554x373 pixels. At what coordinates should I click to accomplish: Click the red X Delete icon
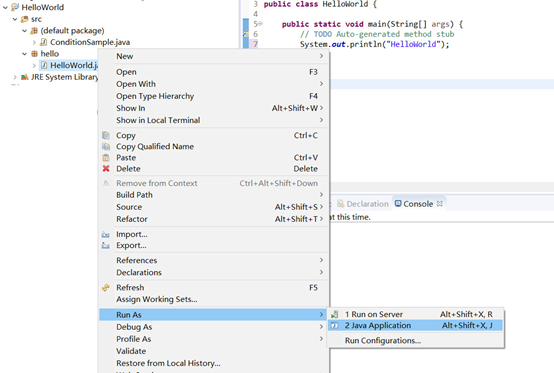(106, 168)
